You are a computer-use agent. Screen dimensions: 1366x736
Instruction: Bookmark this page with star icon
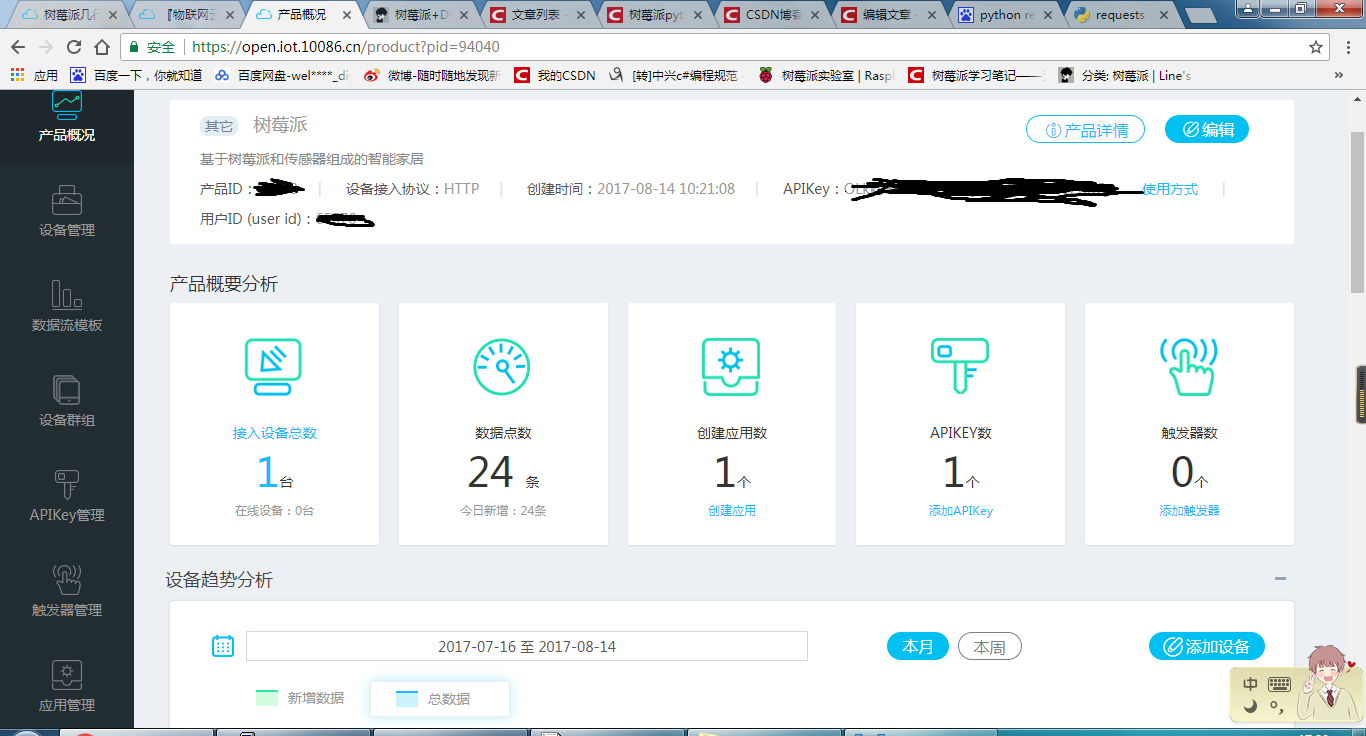click(x=1316, y=47)
